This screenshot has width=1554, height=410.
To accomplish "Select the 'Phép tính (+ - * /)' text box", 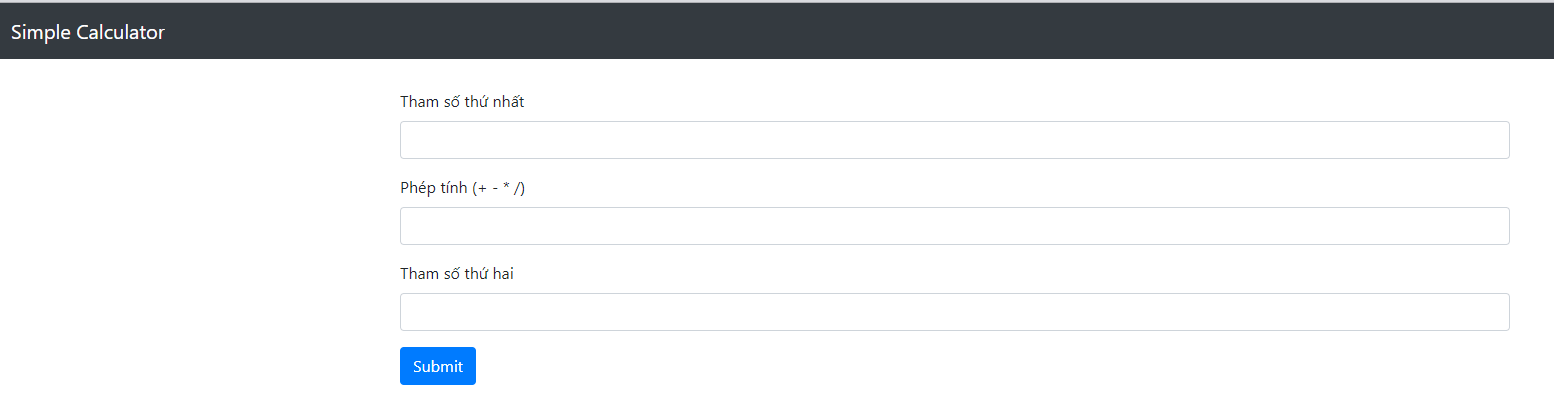I will (x=954, y=226).
